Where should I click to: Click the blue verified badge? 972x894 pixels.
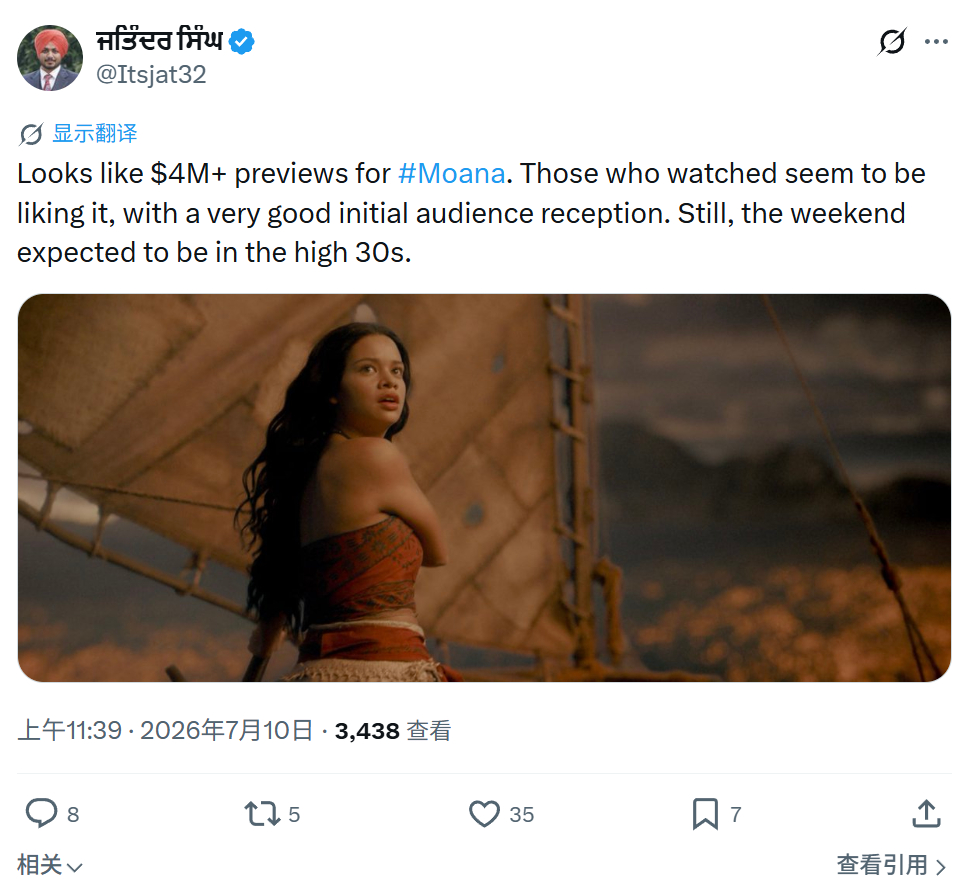(x=241, y=42)
